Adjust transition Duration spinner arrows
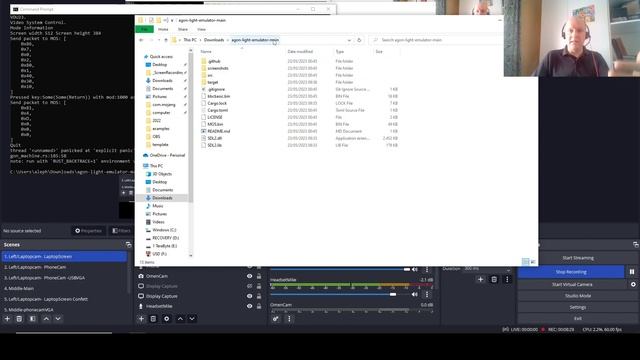The width and height of the screenshot is (640, 360). point(508,269)
